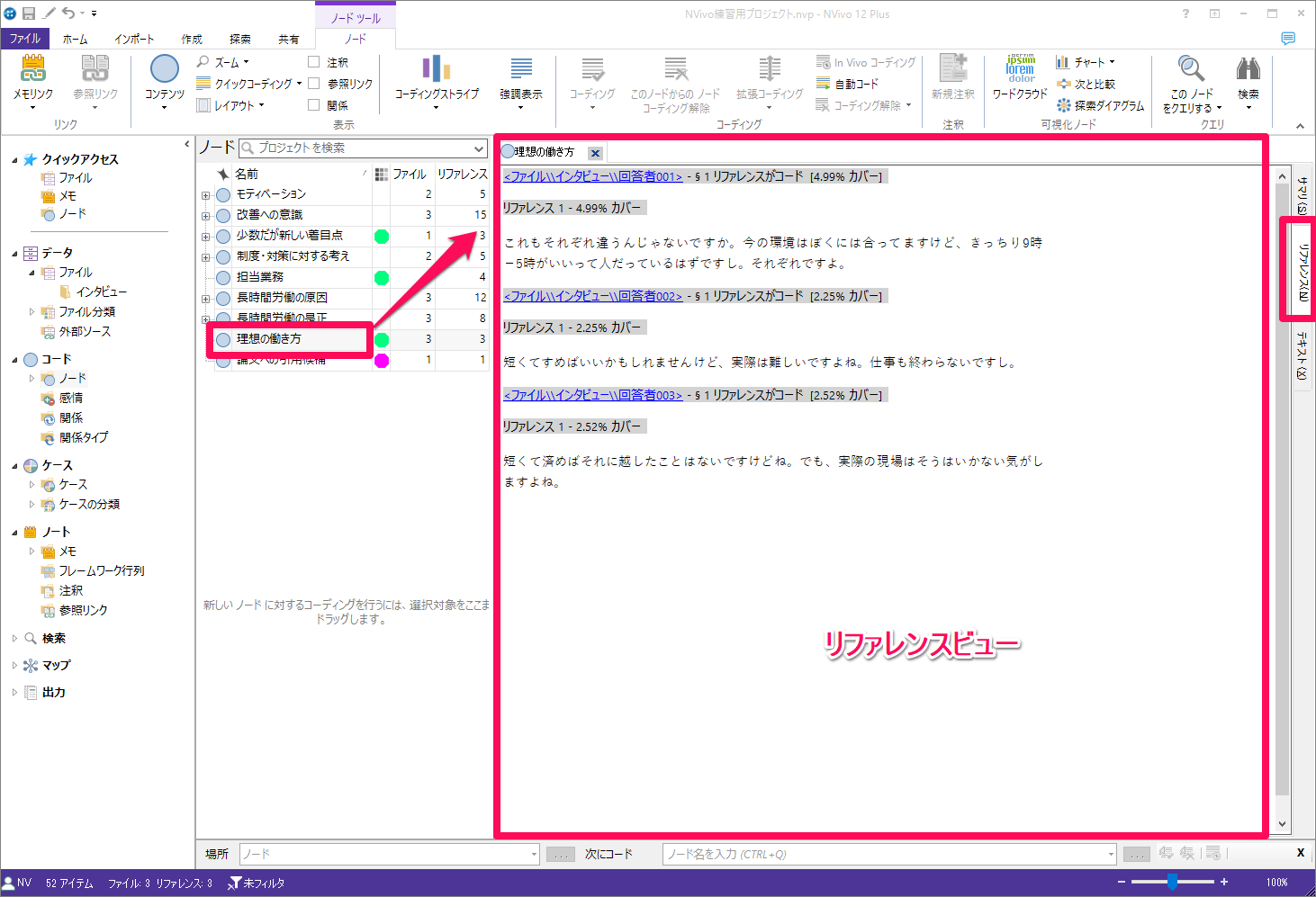Check the 関係 checkbox in ribbon
The image size is (1316, 897).
point(314,105)
